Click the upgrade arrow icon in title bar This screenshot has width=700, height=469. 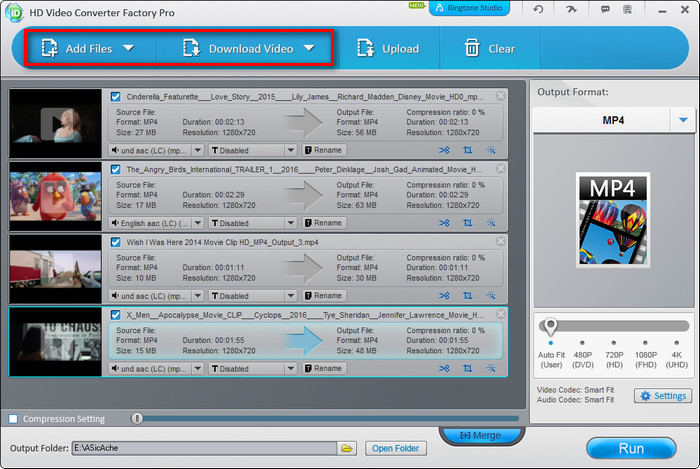coord(571,9)
